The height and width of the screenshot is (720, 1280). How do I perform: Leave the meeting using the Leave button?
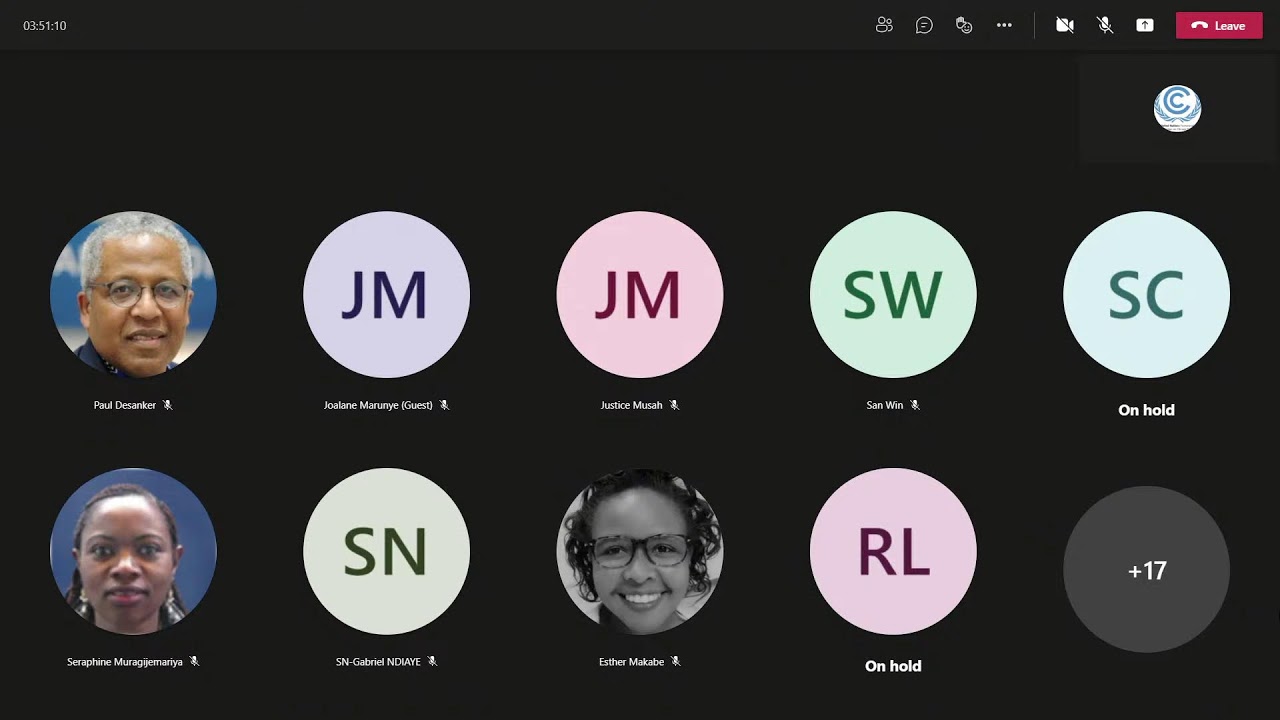pyautogui.click(x=1219, y=25)
